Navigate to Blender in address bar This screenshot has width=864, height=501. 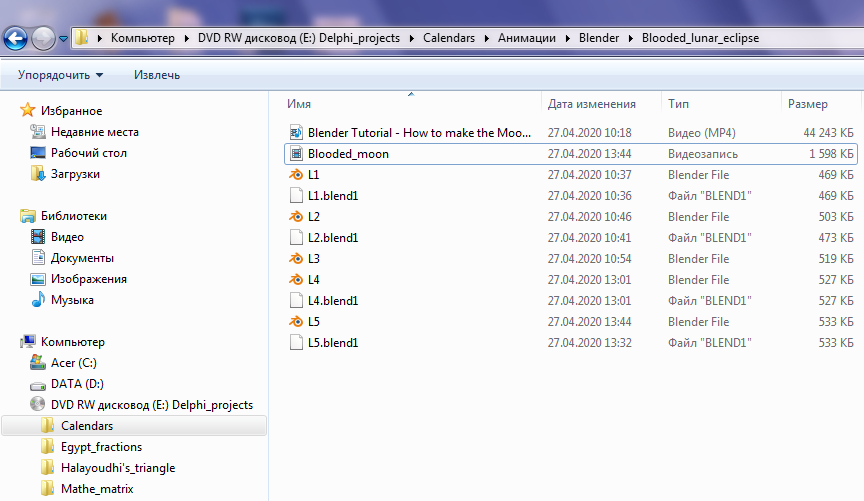(598, 38)
